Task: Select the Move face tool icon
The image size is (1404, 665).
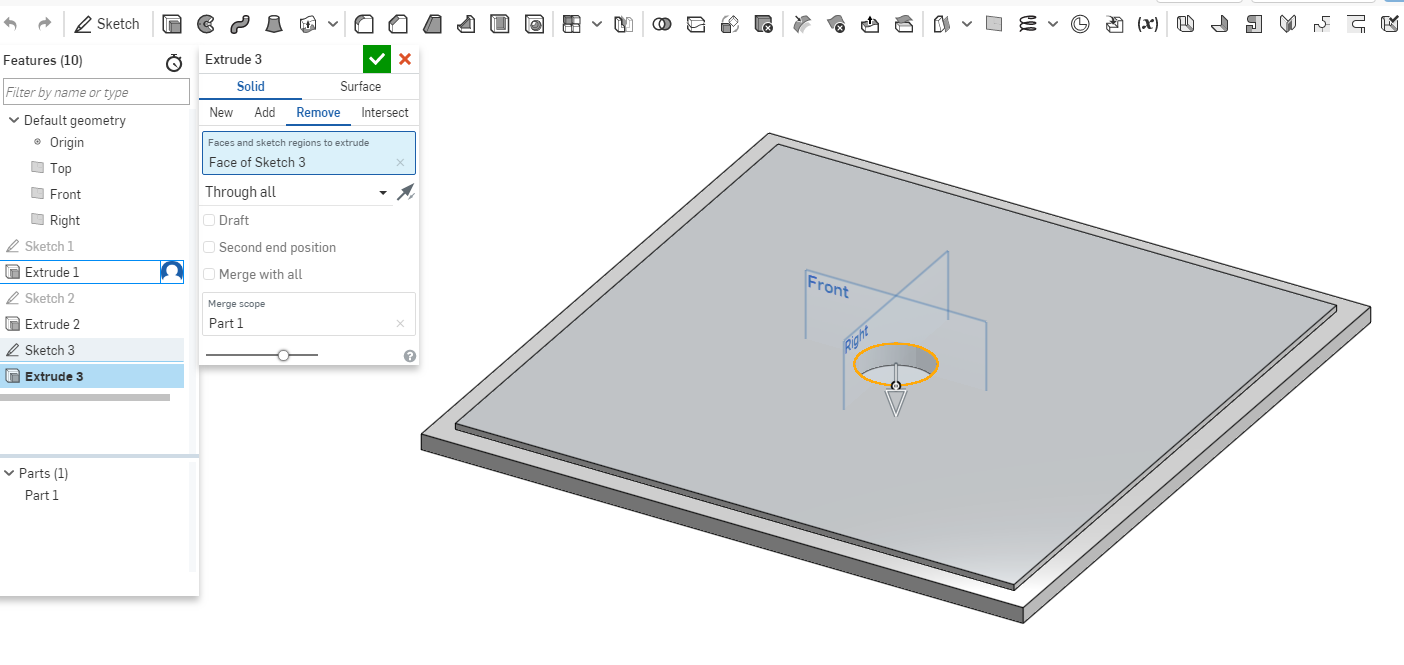Action: (x=870, y=24)
